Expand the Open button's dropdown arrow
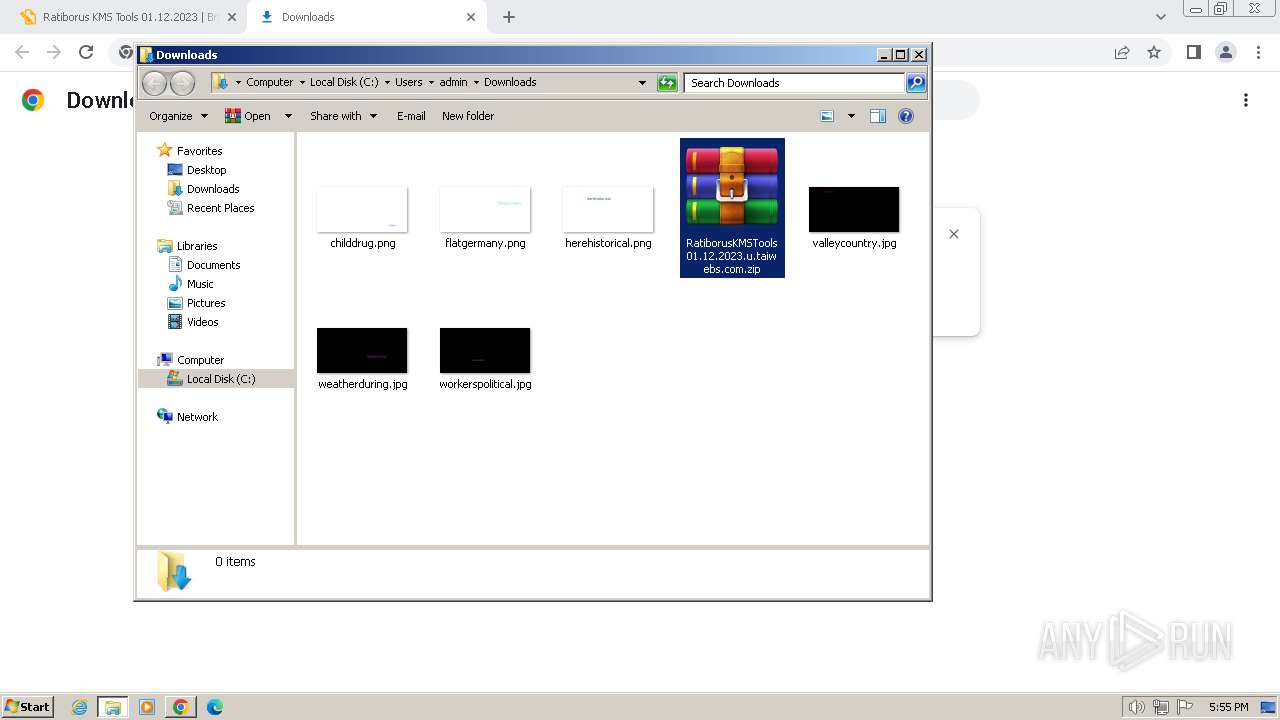Viewport: 1280px width, 720px height. (x=288, y=116)
